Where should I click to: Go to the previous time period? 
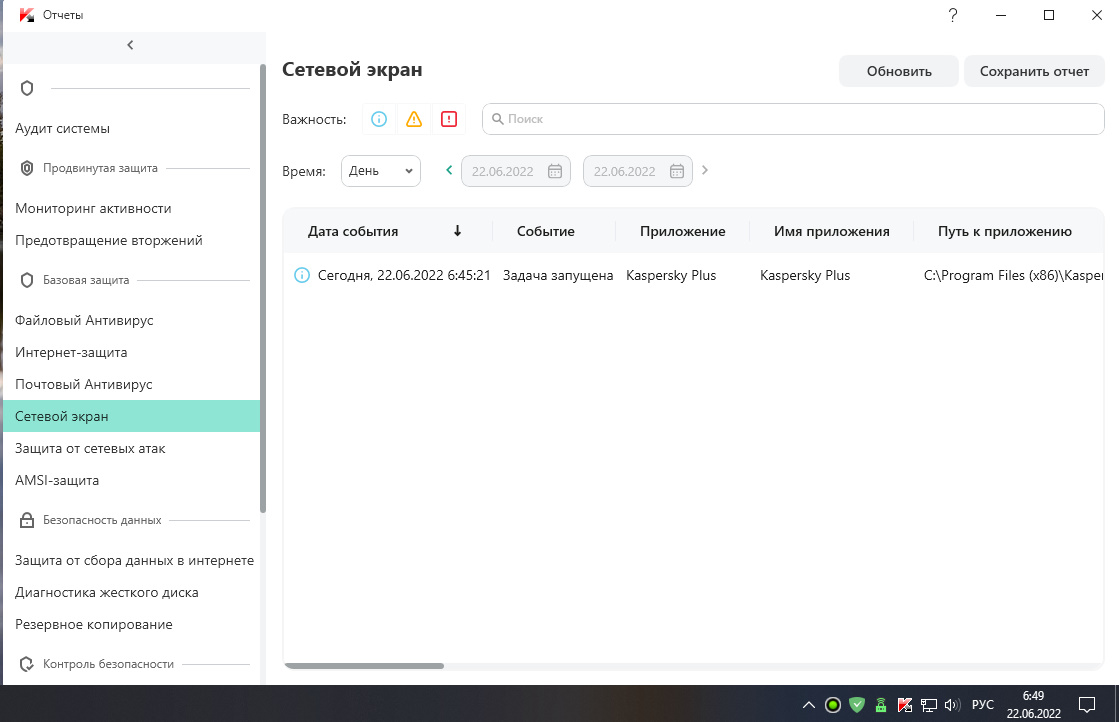tap(449, 170)
